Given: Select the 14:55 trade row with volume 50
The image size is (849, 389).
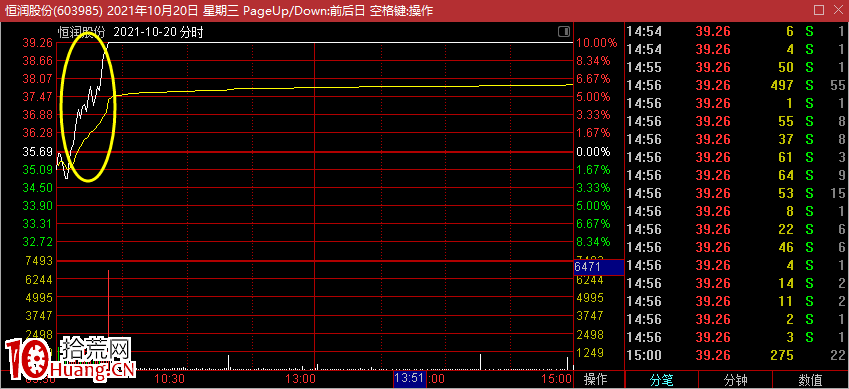Looking at the screenshot, I should (x=737, y=67).
